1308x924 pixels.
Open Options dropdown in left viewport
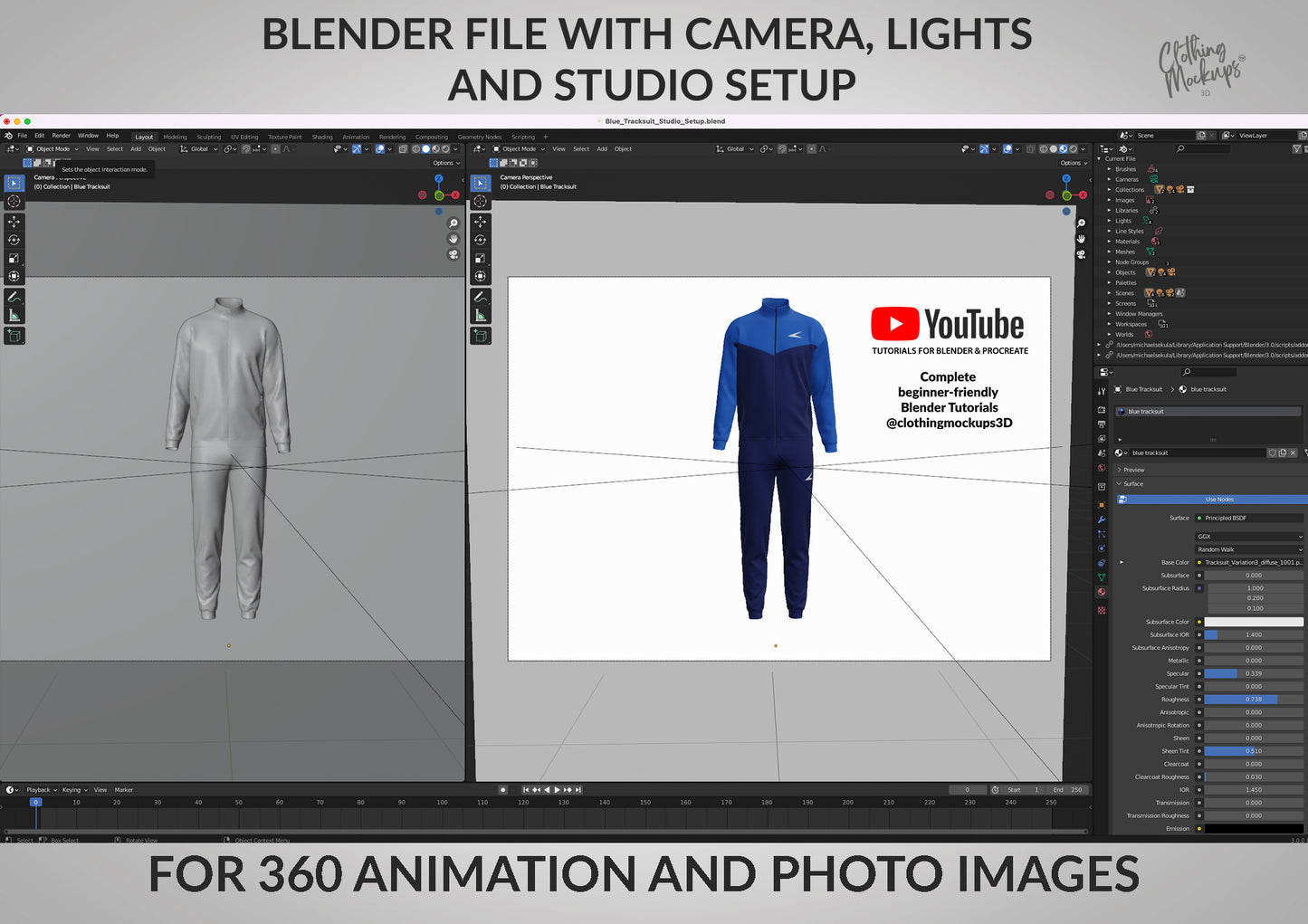[x=445, y=163]
